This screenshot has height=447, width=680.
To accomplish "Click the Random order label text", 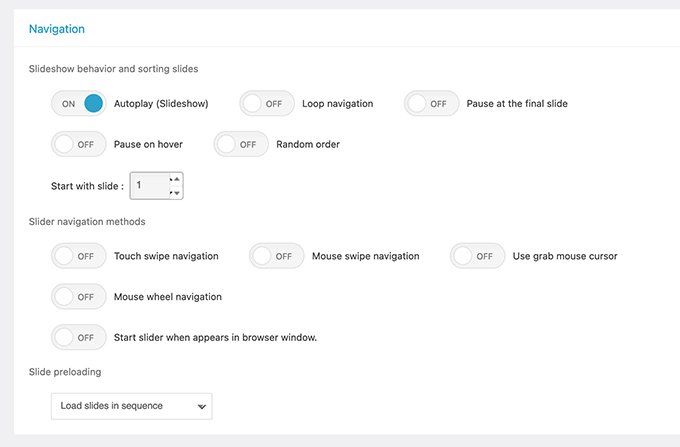I will click(308, 144).
